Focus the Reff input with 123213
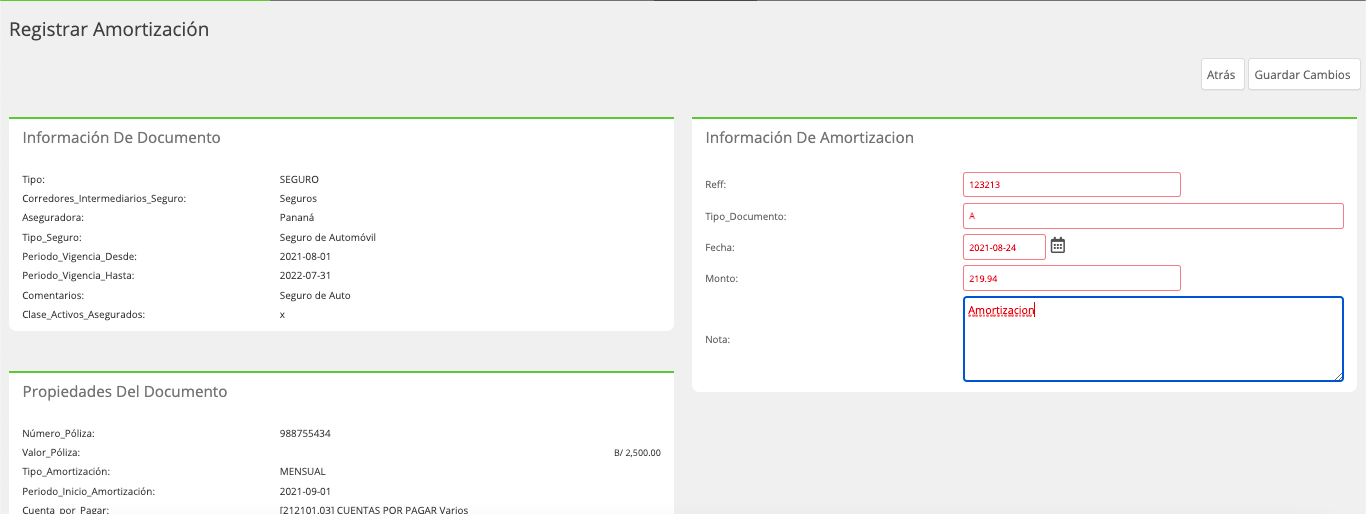1366x514 pixels. 1072,184
